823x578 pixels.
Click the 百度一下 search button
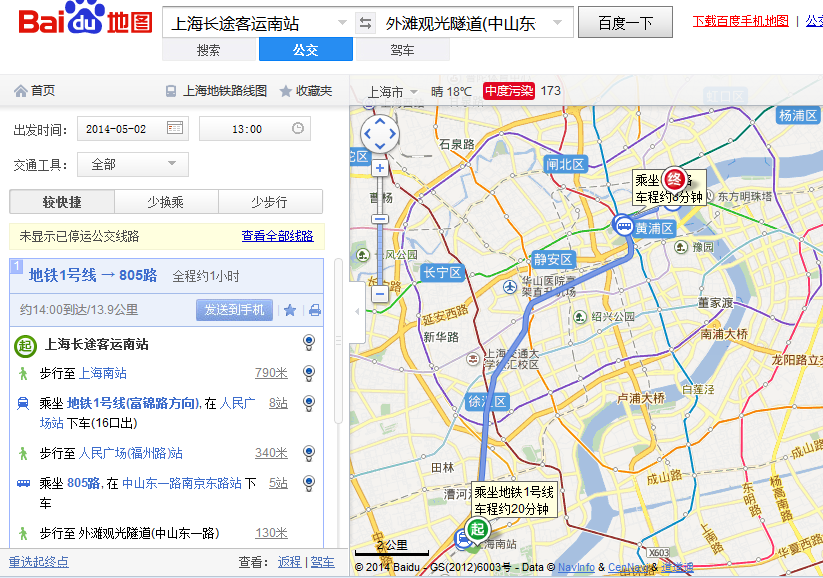(x=625, y=23)
